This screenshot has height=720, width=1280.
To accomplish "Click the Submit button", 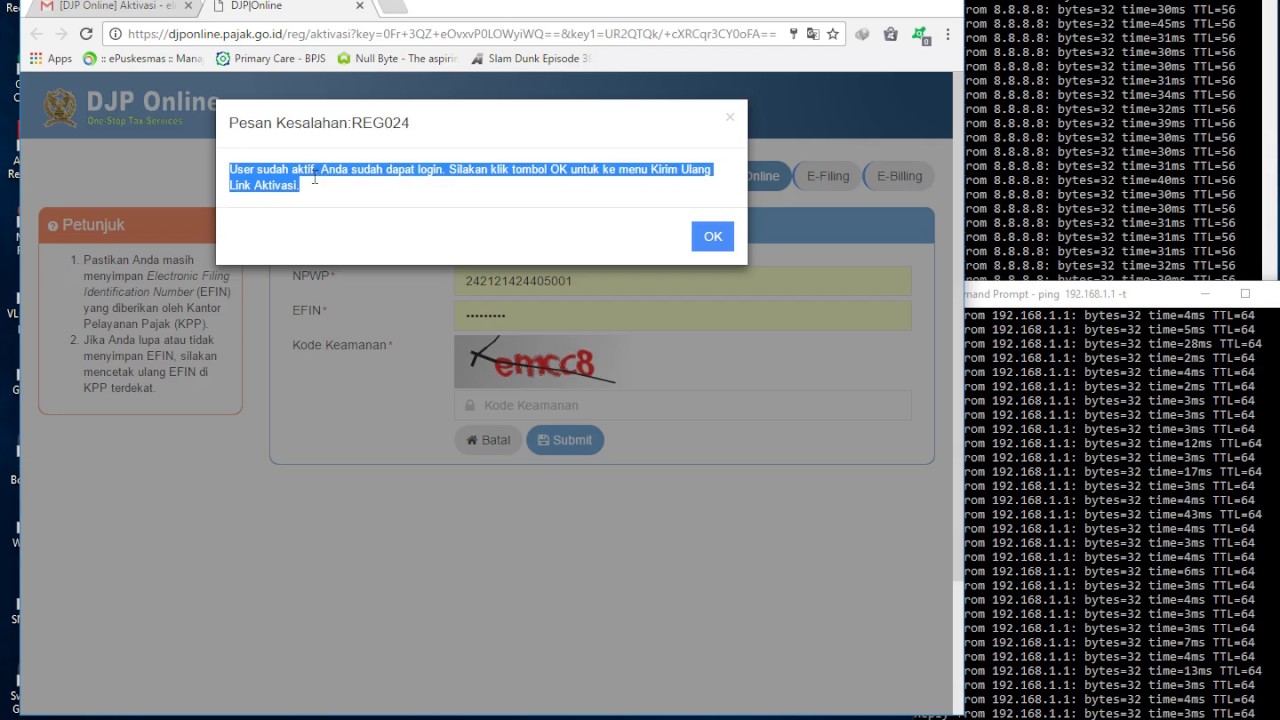I will coord(565,440).
